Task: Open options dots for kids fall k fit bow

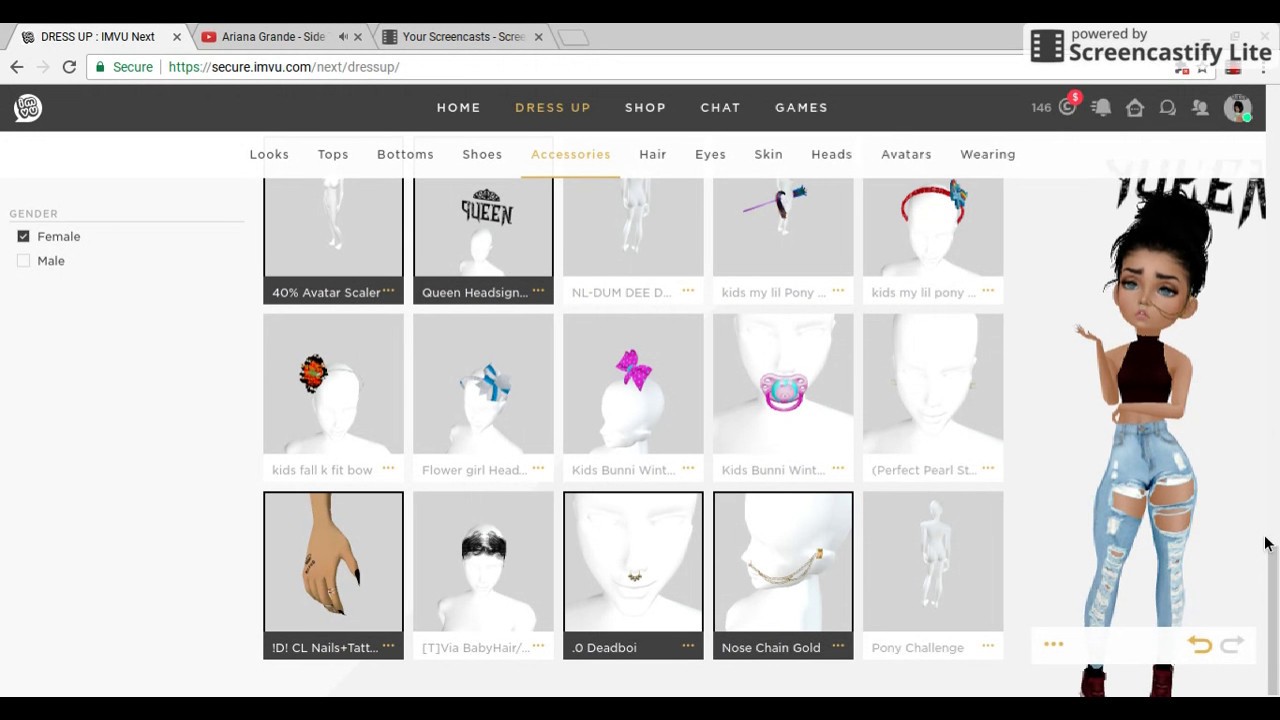Action: [x=388, y=469]
